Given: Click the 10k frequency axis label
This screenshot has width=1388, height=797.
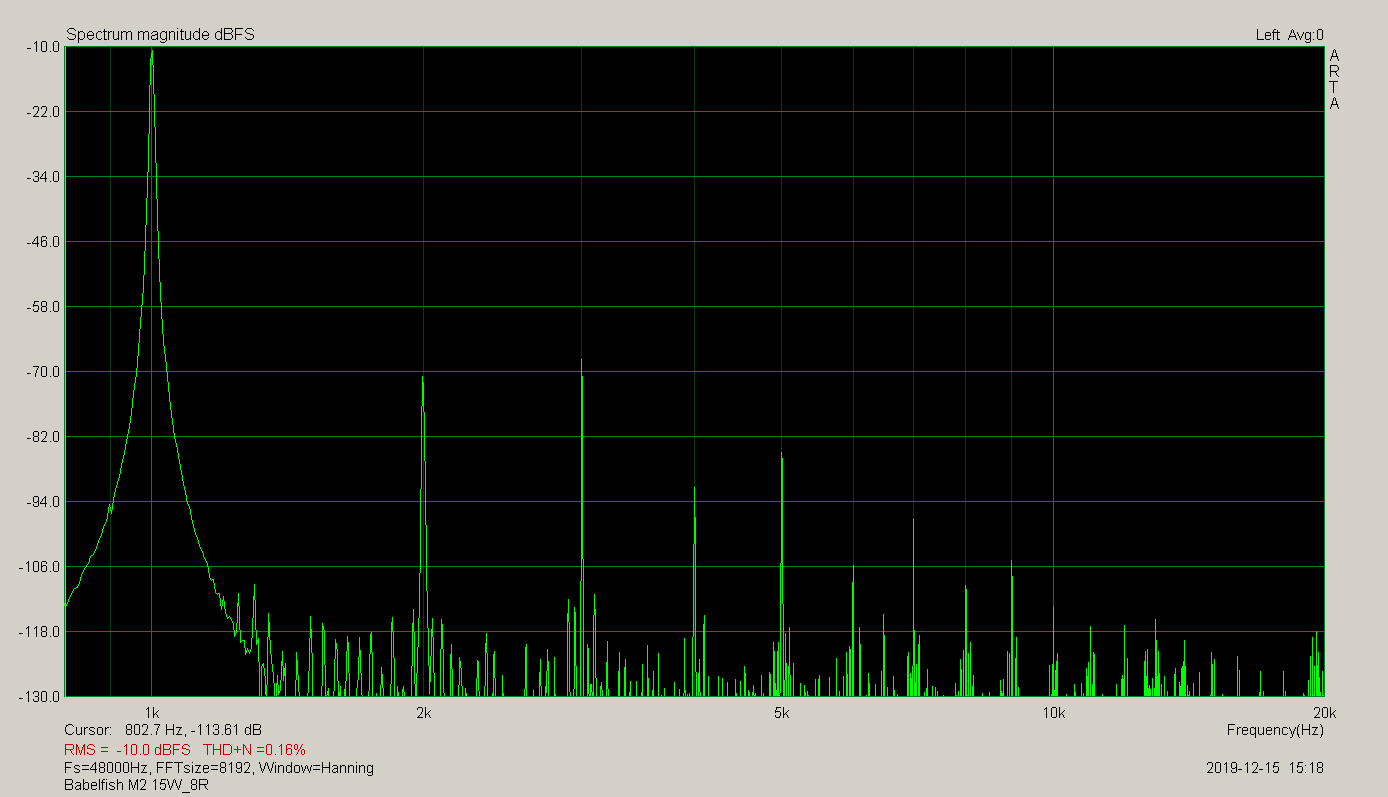Looking at the screenshot, I should pos(1053,713).
